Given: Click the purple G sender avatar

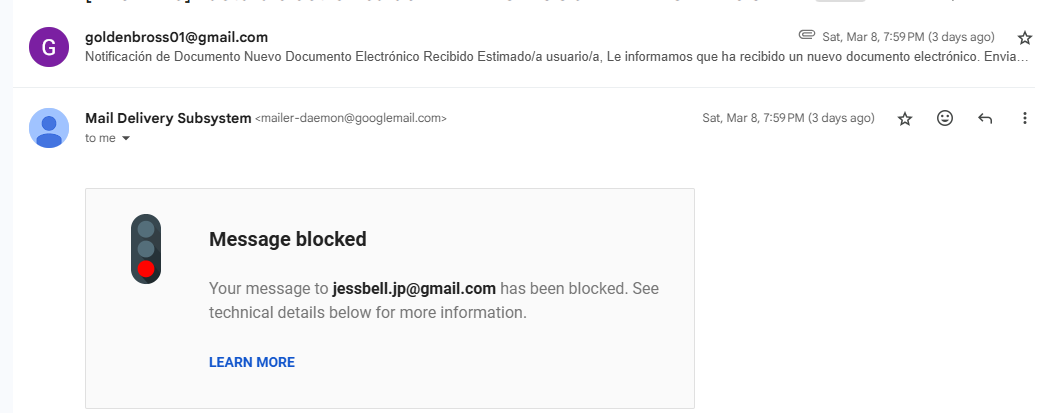Looking at the screenshot, I should (x=49, y=47).
